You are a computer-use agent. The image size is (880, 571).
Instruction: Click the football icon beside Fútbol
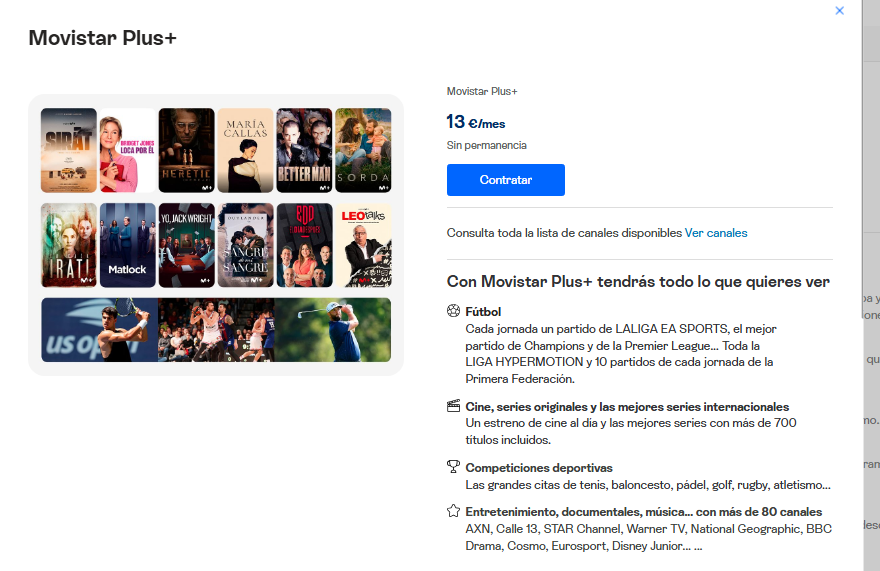click(453, 310)
